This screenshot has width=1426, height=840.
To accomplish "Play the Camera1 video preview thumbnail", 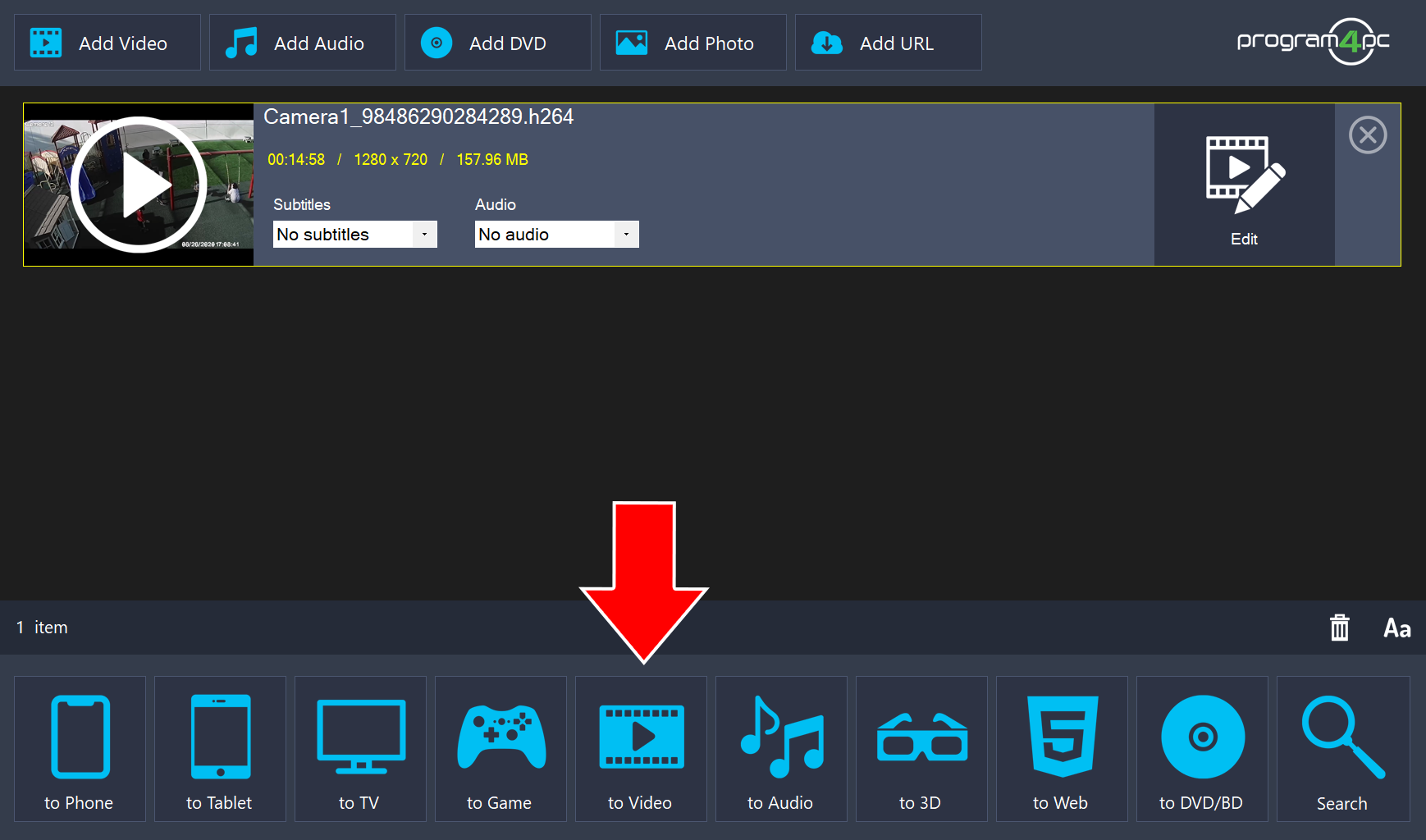I will [139, 185].
